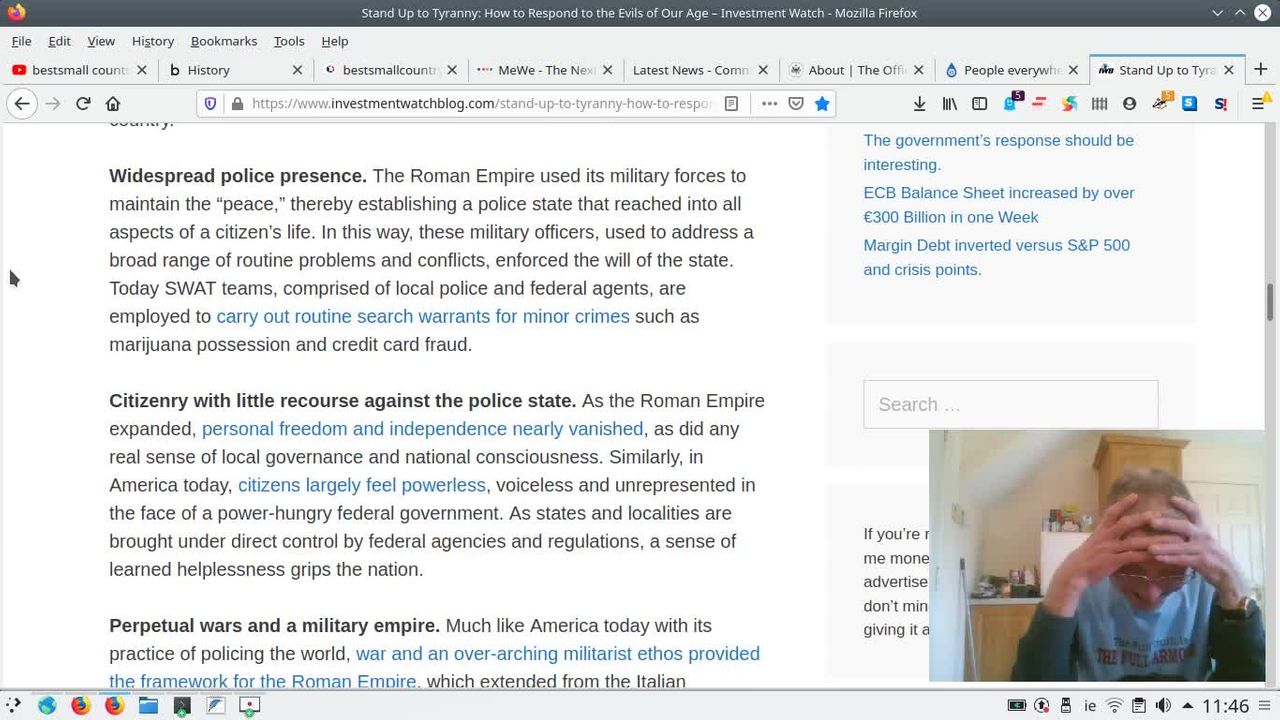Toggle the Firefox sidebar
Viewport: 1280px width, 720px height.
980,104
